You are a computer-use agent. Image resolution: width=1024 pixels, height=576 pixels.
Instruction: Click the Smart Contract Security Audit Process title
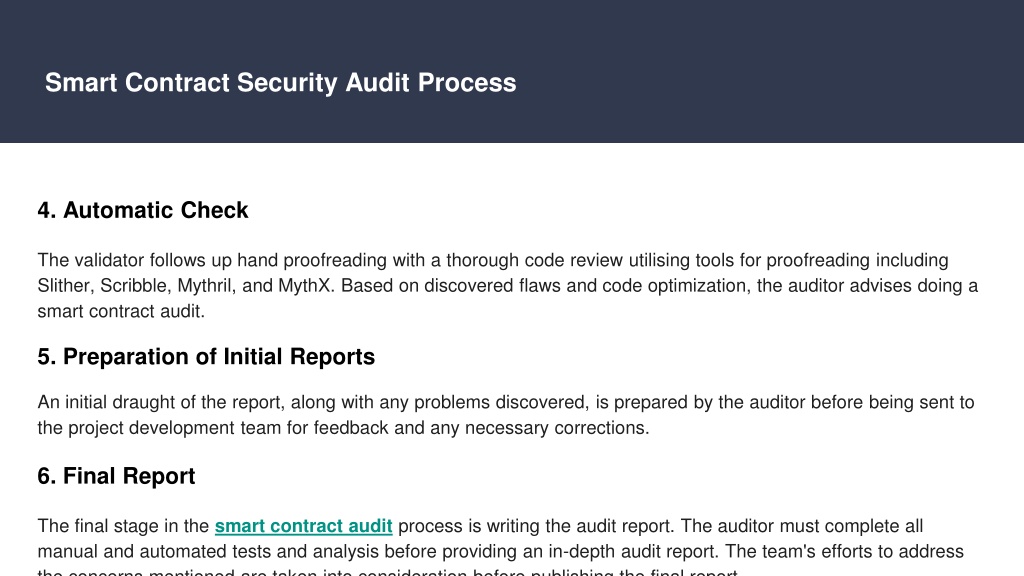(x=280, y=83)
